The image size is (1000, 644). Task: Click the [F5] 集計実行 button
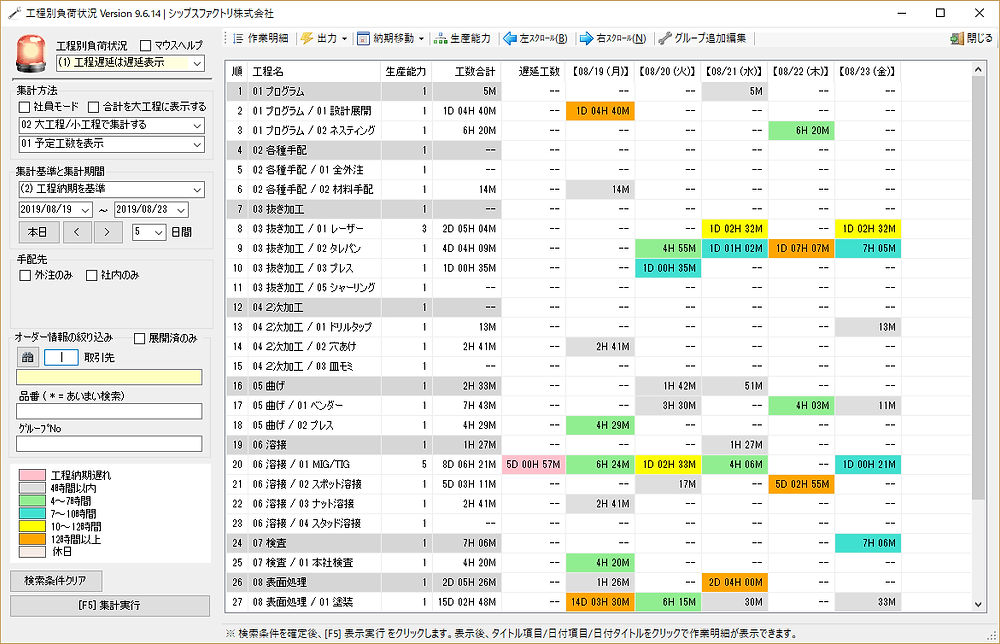coord(110,606)
